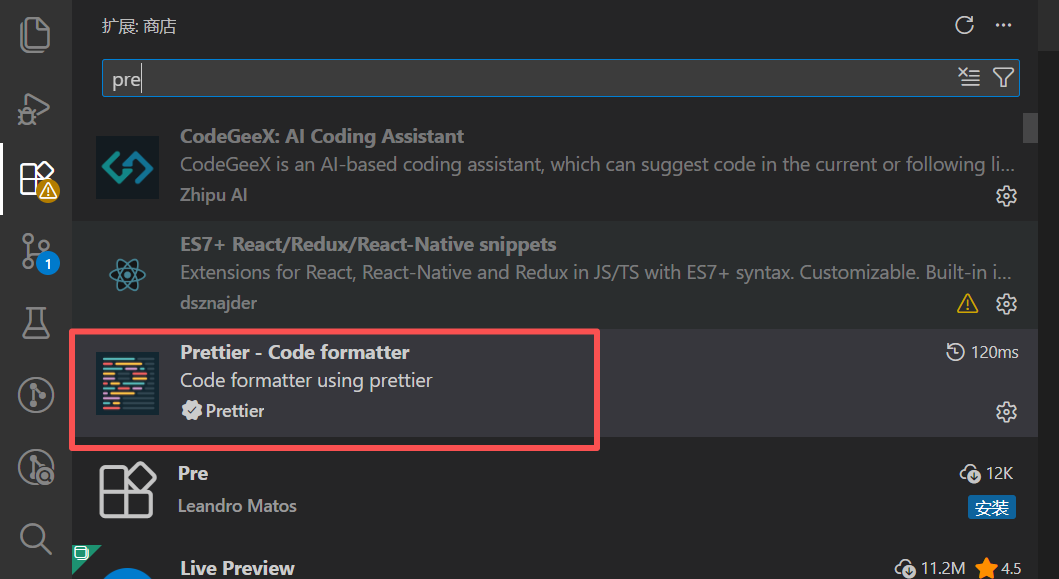This screenshot has height=579, width=1059.
Task: Manage CodeGeeX extension gear
Action: [1006, 196]
